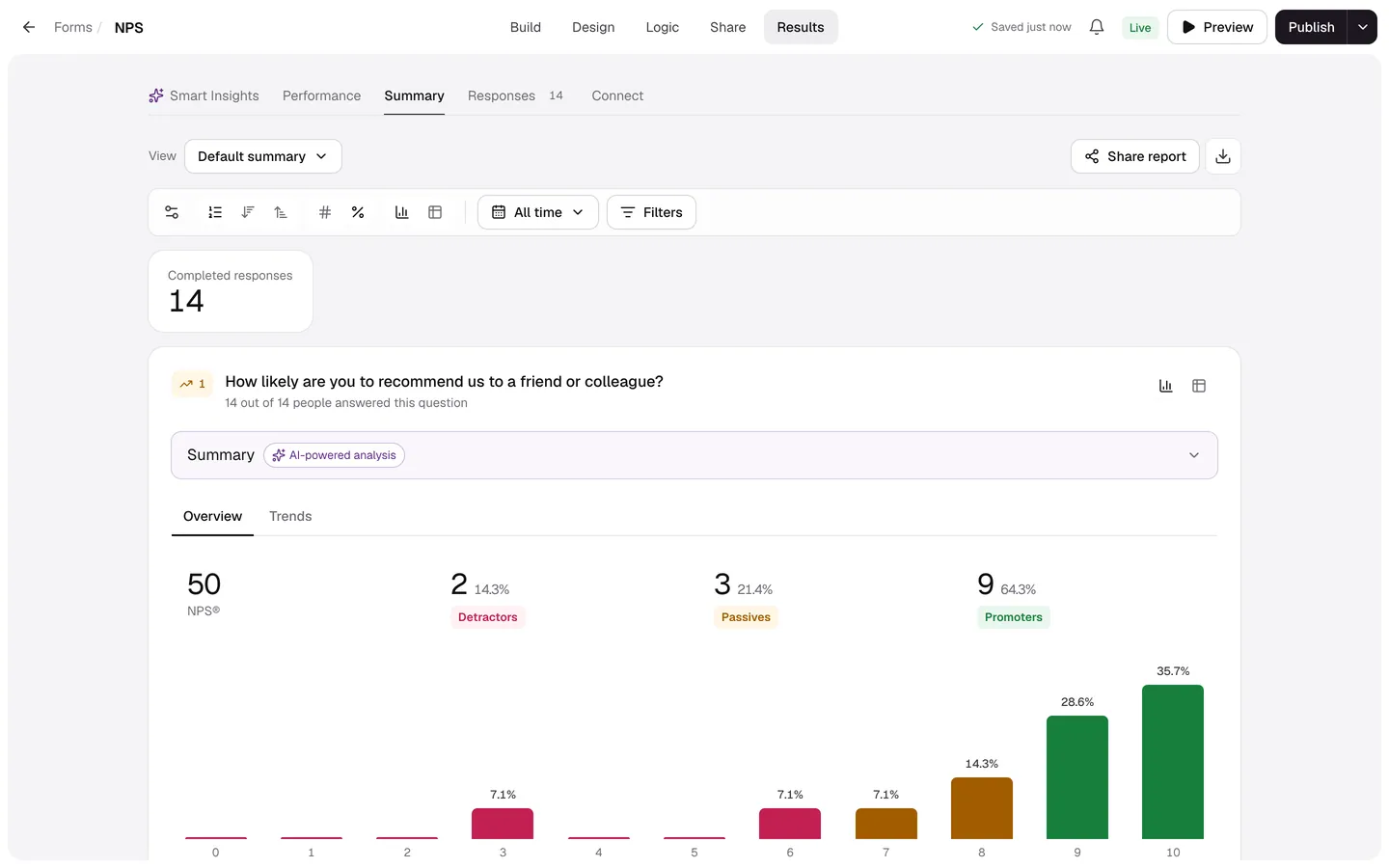Click the green bar for score 9

pyautogui.click(x=1077, y=777)
